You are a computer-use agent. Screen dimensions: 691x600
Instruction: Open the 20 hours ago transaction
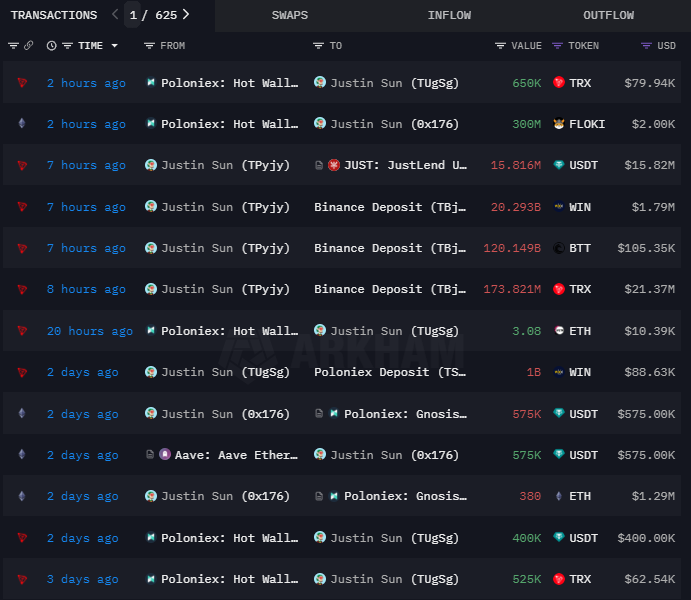[90, 331]
